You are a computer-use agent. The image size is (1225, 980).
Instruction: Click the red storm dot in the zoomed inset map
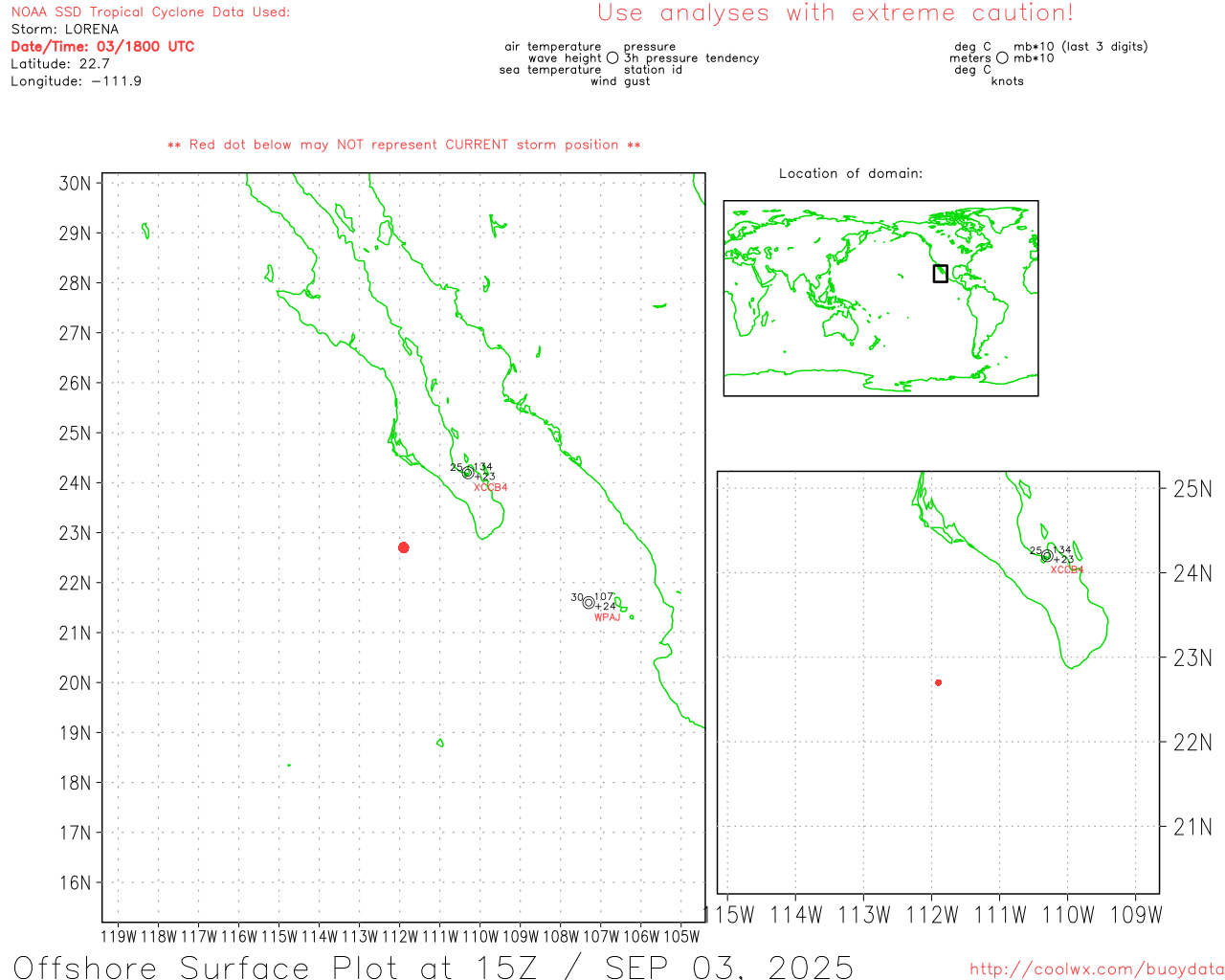tap(938, 682)
